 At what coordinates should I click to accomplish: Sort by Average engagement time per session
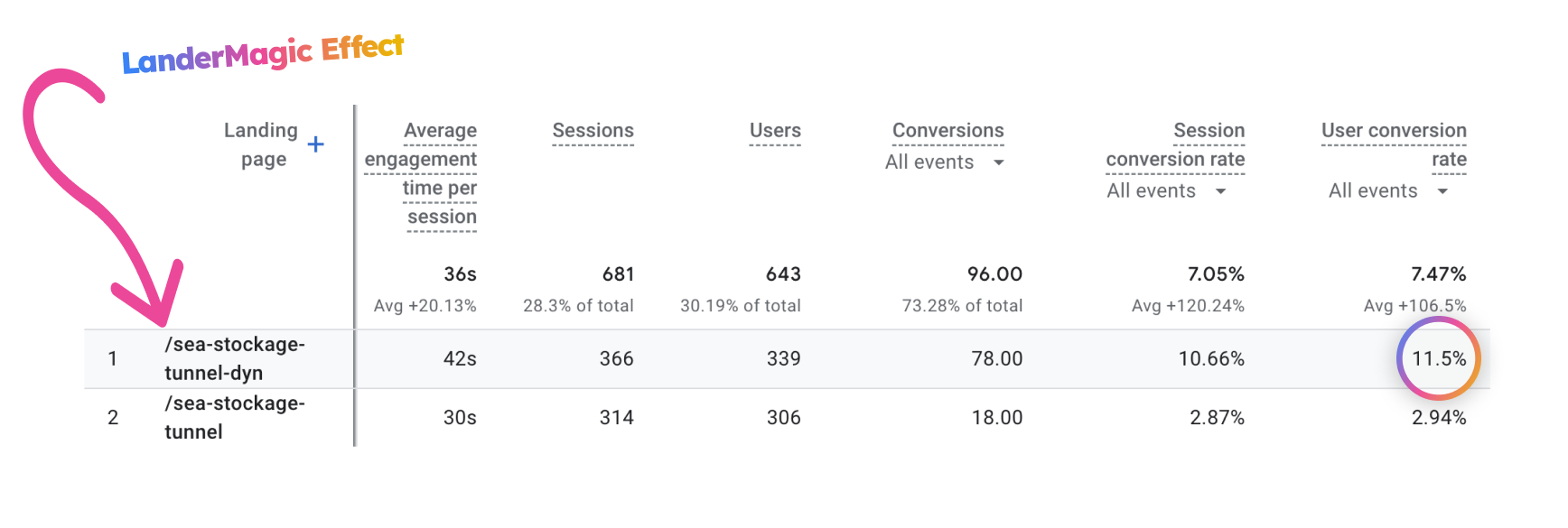421,173
